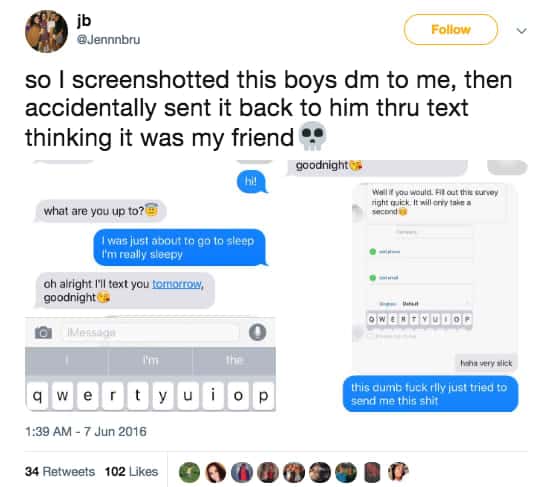The width and height of the screenshot is (552, 487).
Task: Tap the "p" key on keyboard
Action: [x=263, y=397]
